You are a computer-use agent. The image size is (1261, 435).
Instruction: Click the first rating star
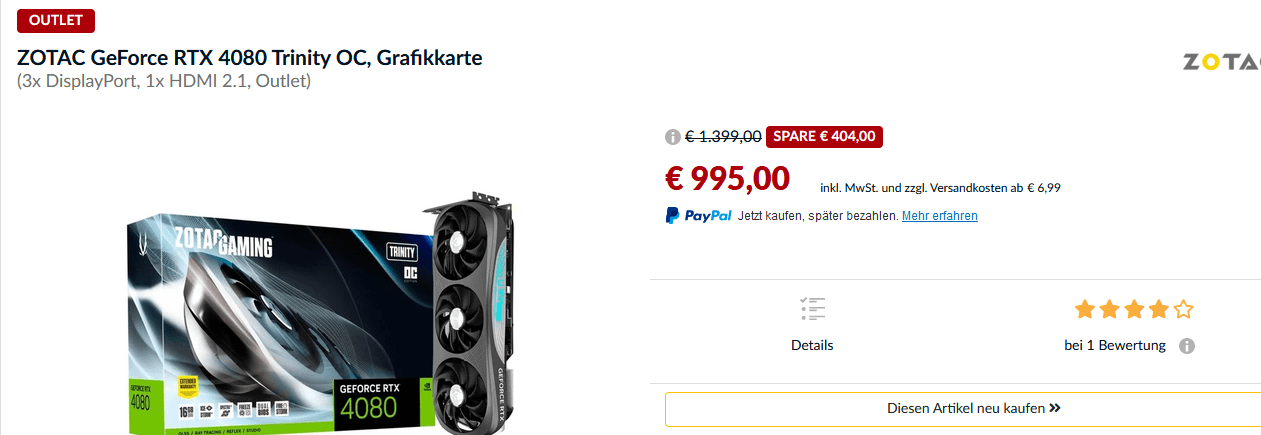1087,309
